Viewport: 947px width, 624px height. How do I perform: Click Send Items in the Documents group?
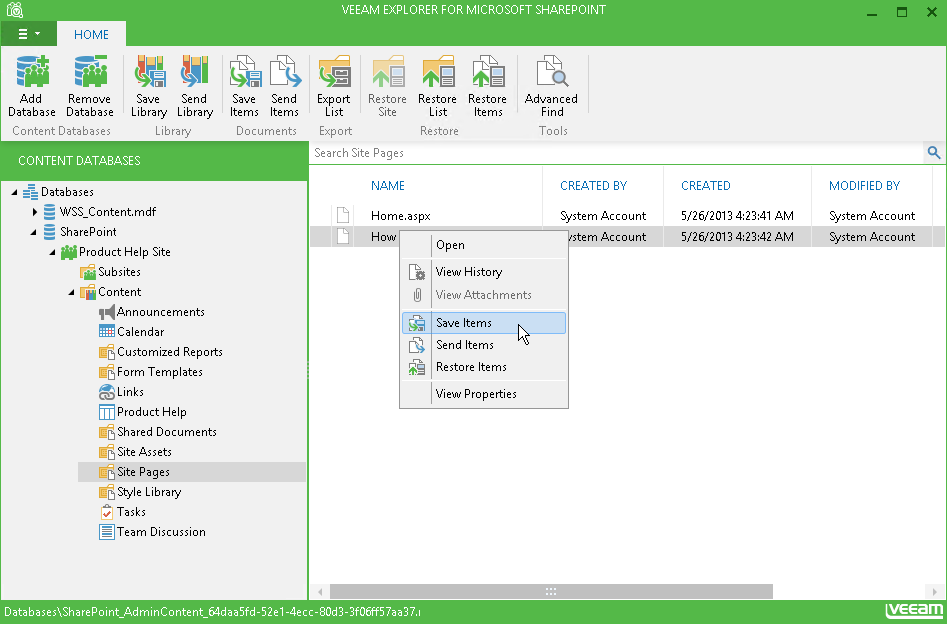(284, 86)
